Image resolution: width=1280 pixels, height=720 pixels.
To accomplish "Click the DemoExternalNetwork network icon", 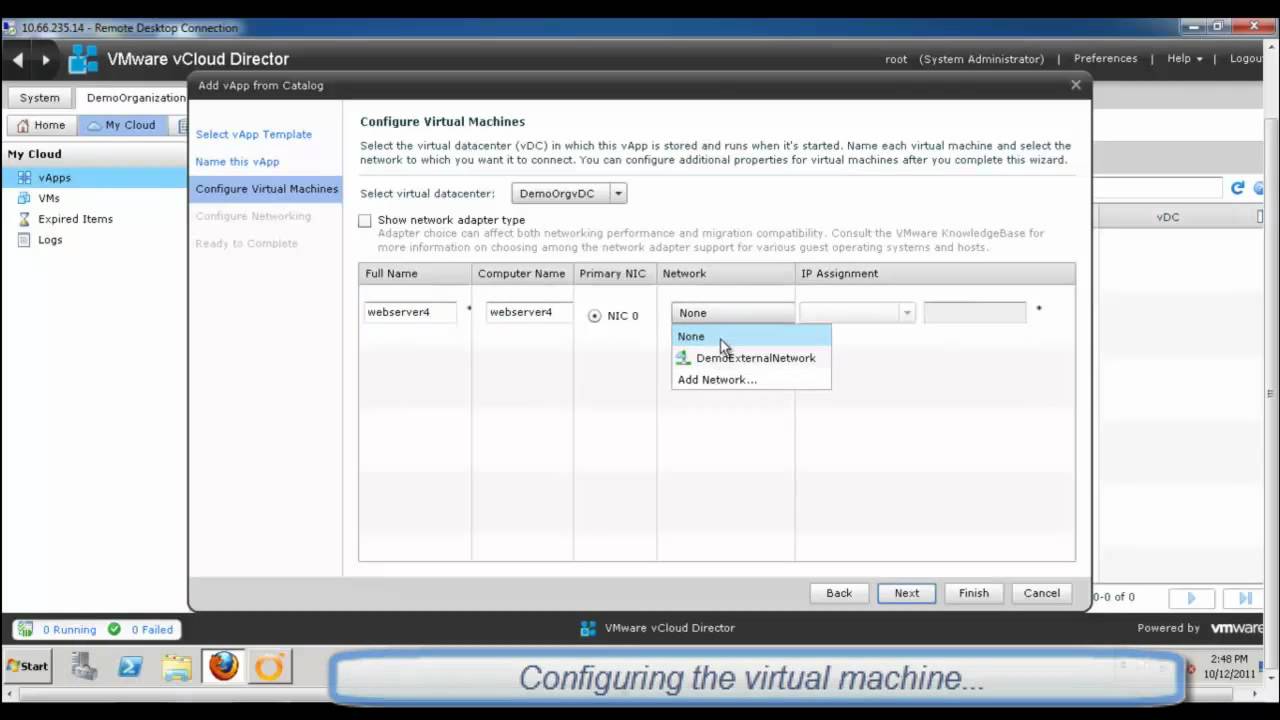I will click(683, 358).
